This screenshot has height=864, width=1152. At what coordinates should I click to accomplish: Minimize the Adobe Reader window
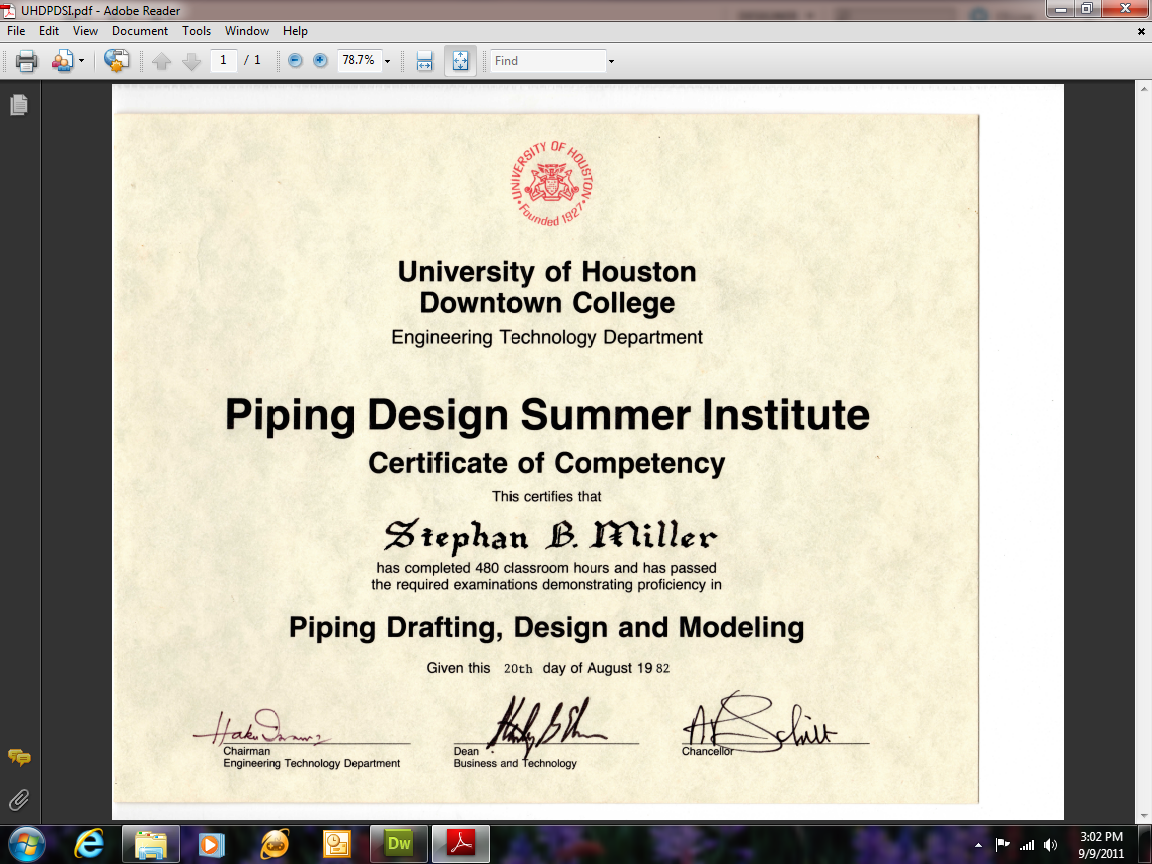point(1061,9)
